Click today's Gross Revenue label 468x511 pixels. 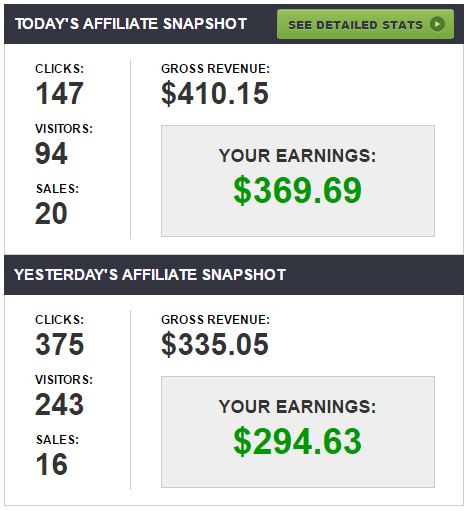[x=215, y=69]
